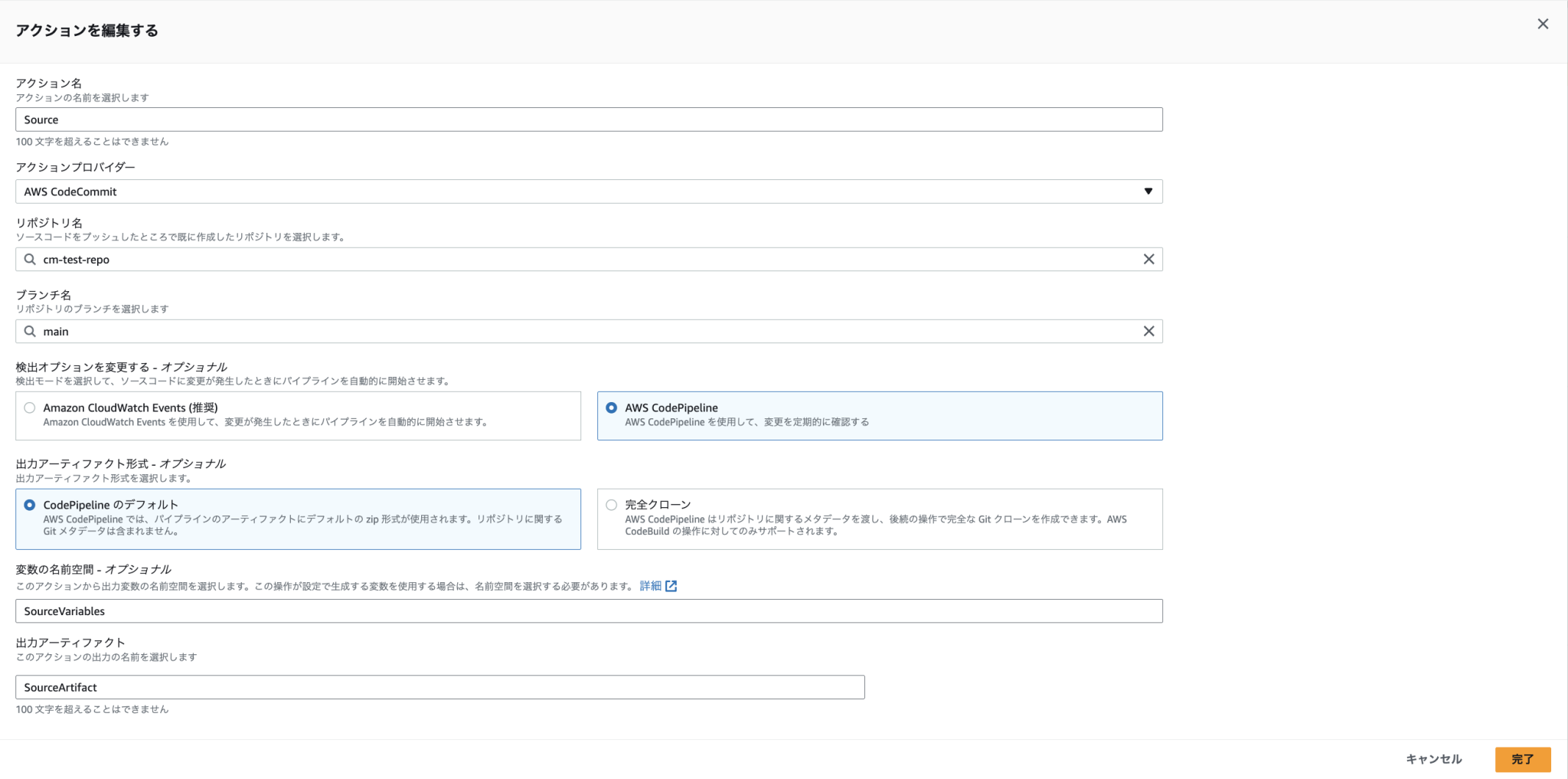The height and width of the screenshot is (779, 1568).
Task: Choose CodePipeline のデフォルト artifact format
Action: pyautogui.click(x=30, y=505)
